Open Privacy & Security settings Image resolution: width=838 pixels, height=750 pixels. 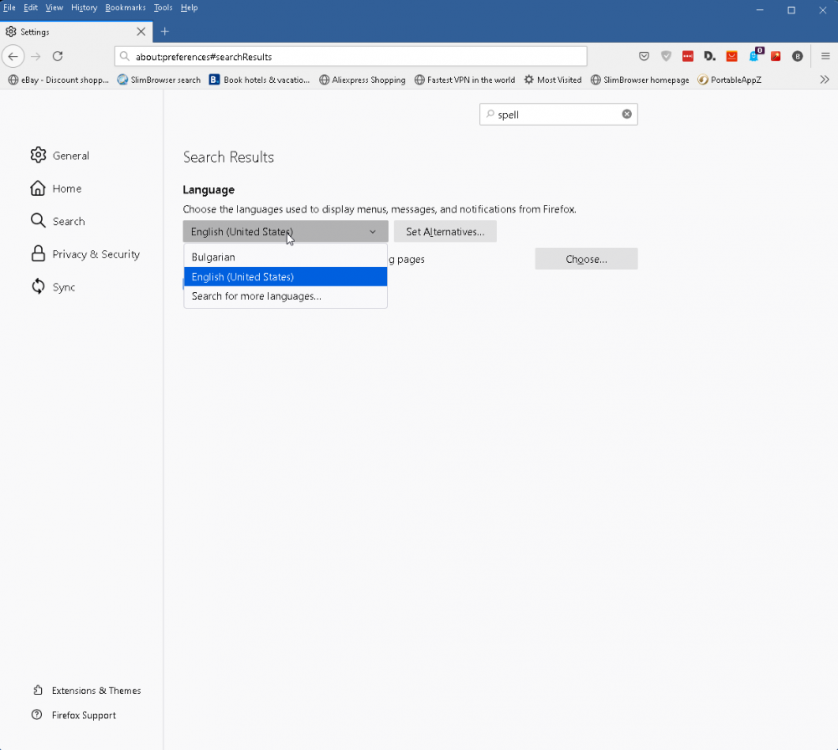tap(85, 254)
